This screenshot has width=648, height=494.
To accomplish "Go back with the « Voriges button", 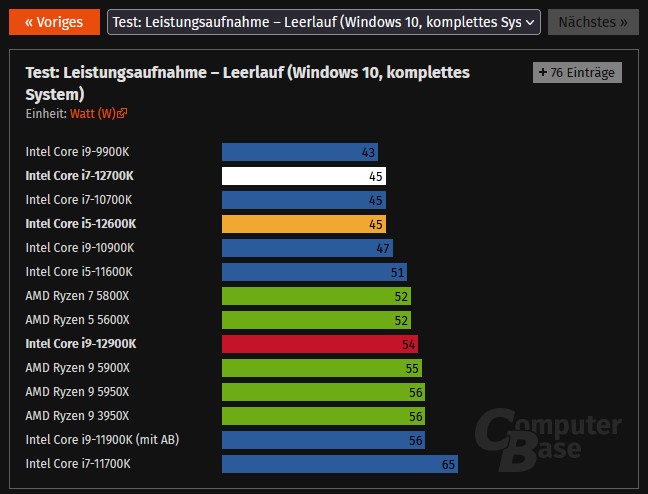I will [x=54, y=22].
